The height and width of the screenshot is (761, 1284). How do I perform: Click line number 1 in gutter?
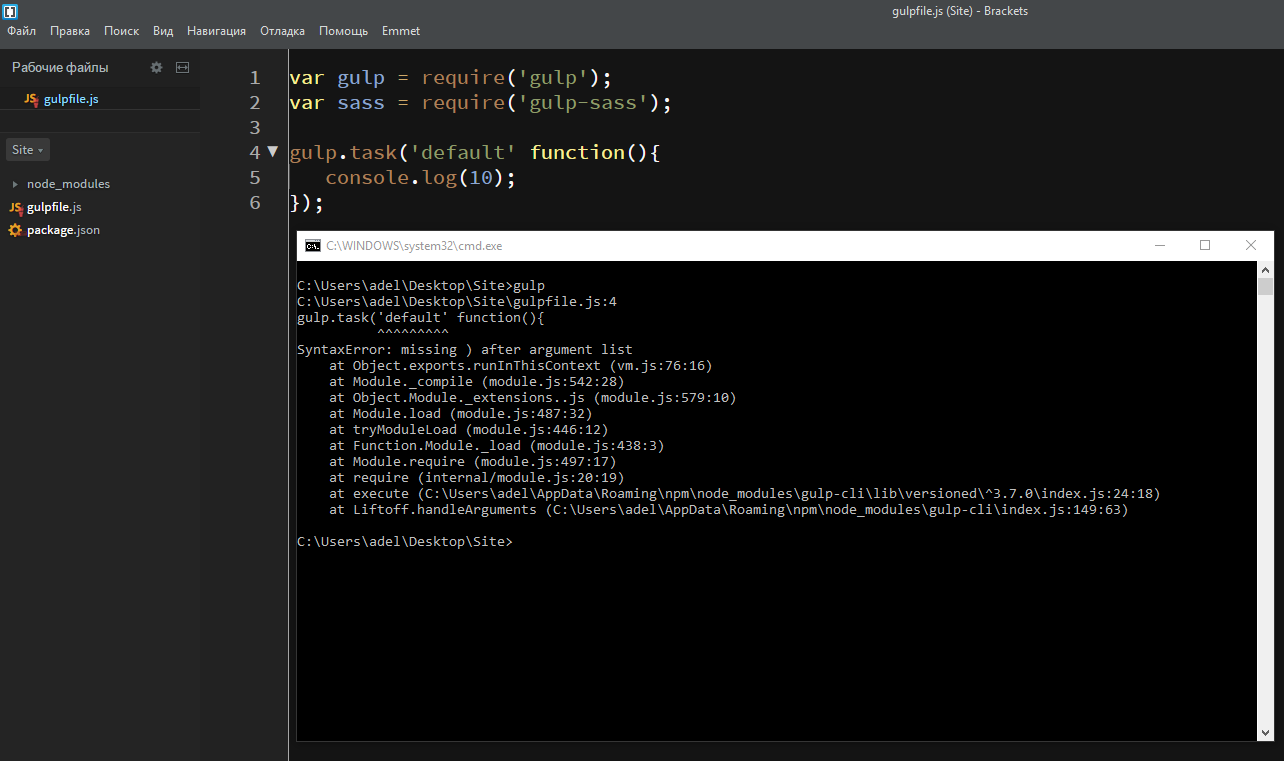255,78
